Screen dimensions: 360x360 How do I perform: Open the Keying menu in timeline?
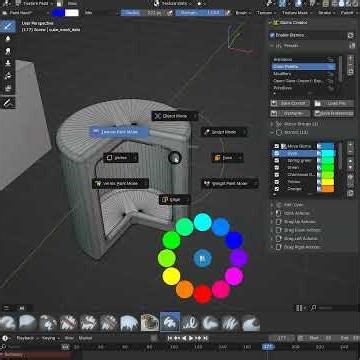[x=50, y=338]
